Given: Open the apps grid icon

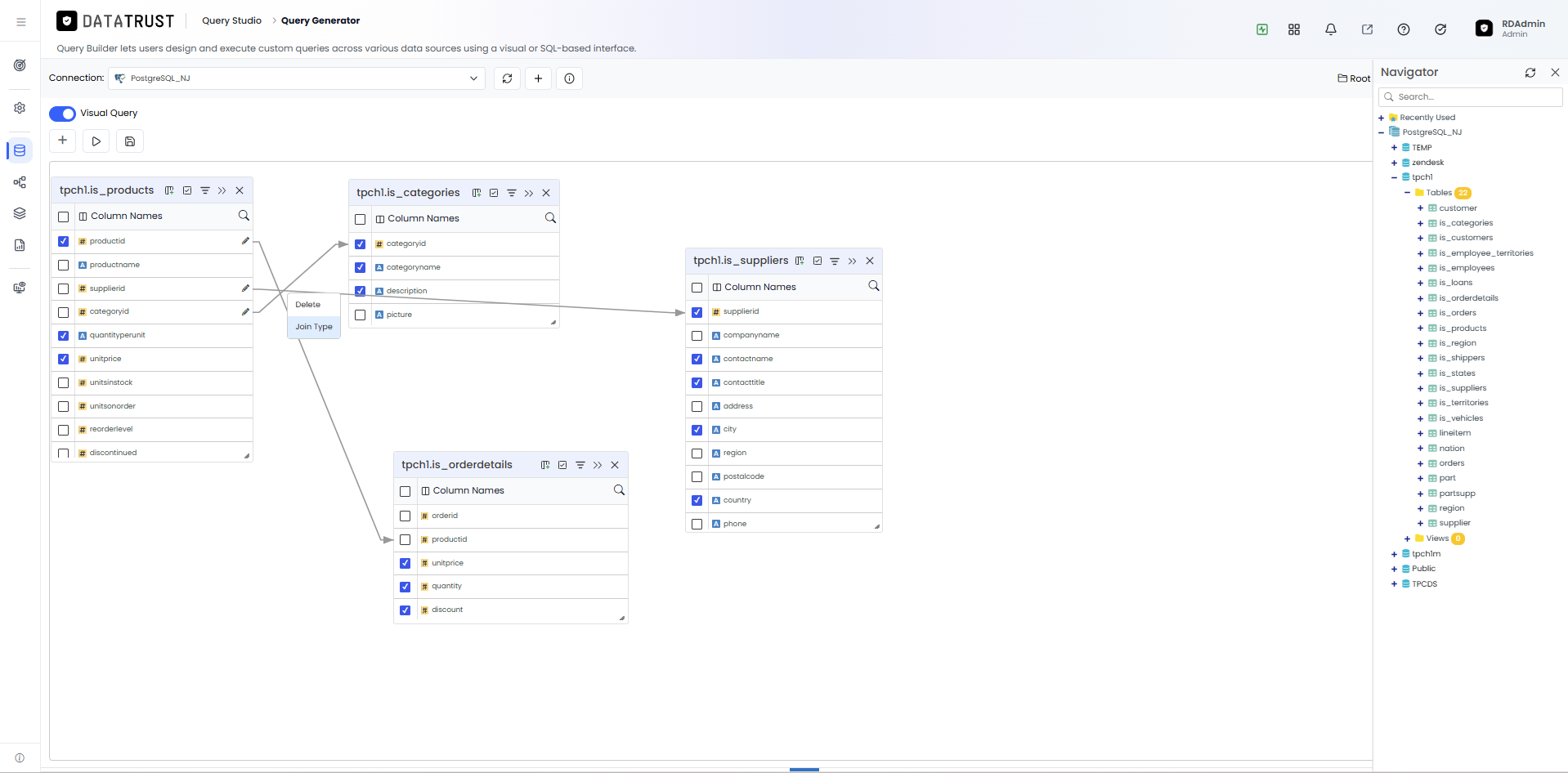Looking at the screenshot, I should pos(1294,29).
